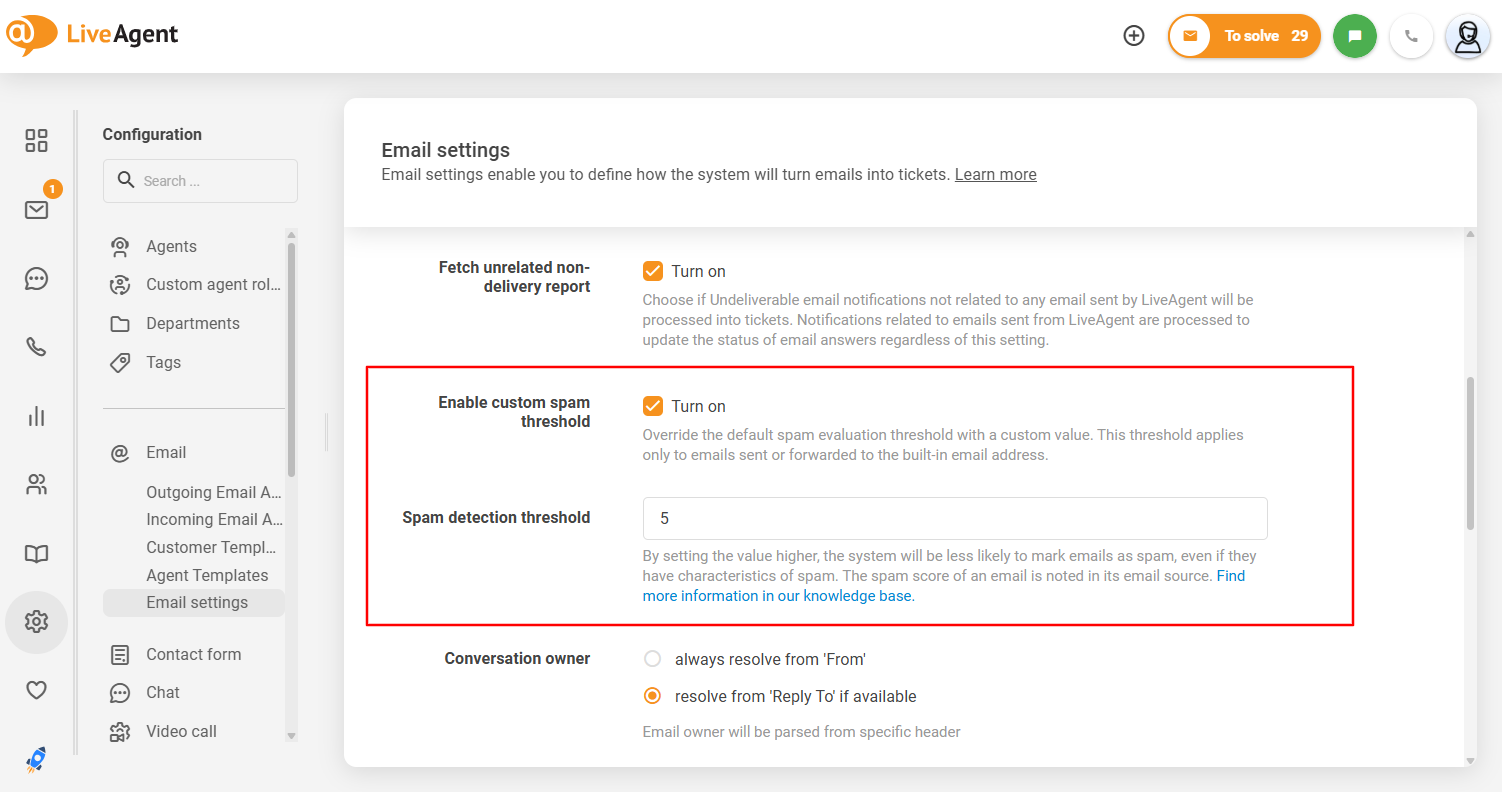Disable the Enable custom spam threshold toggle
The image size is (1502, 792).
[x=653, y=405]
